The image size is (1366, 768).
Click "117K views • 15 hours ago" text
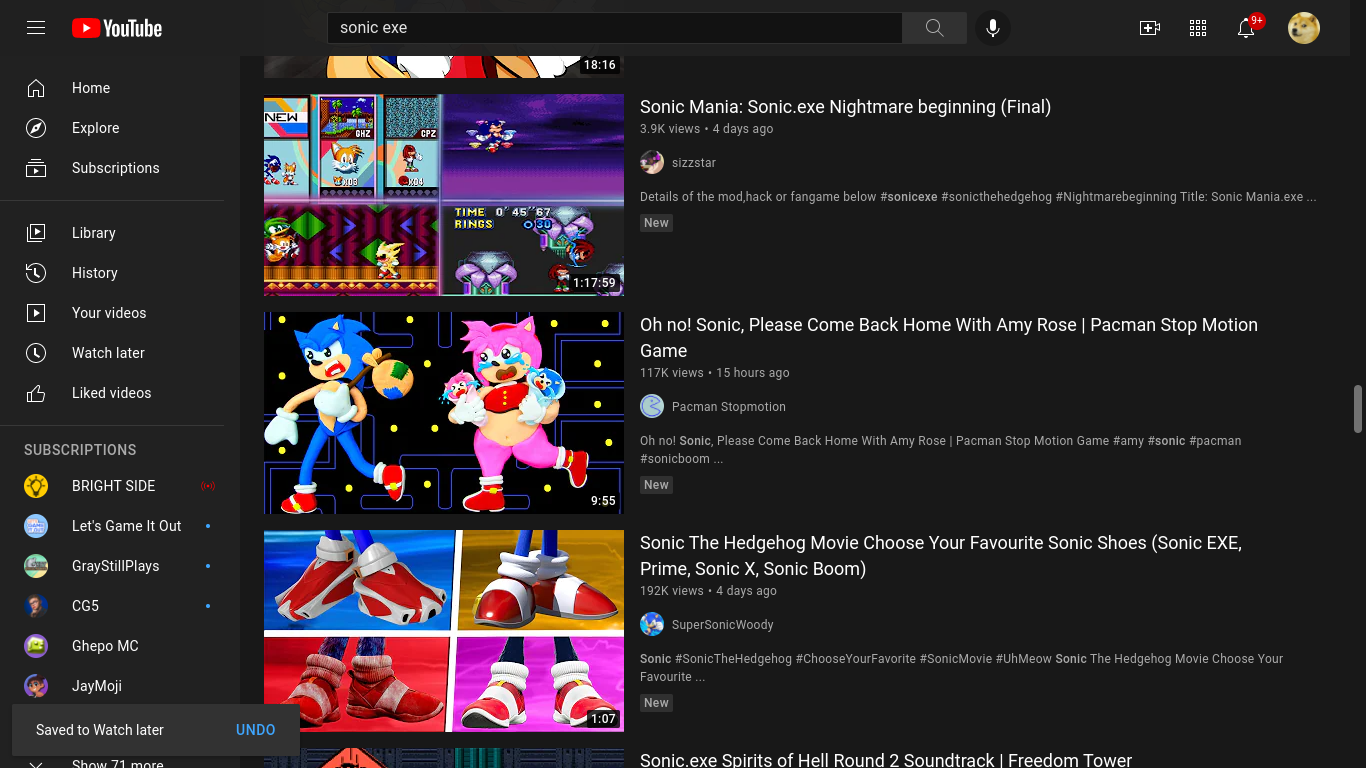click(x=715, y=373)
